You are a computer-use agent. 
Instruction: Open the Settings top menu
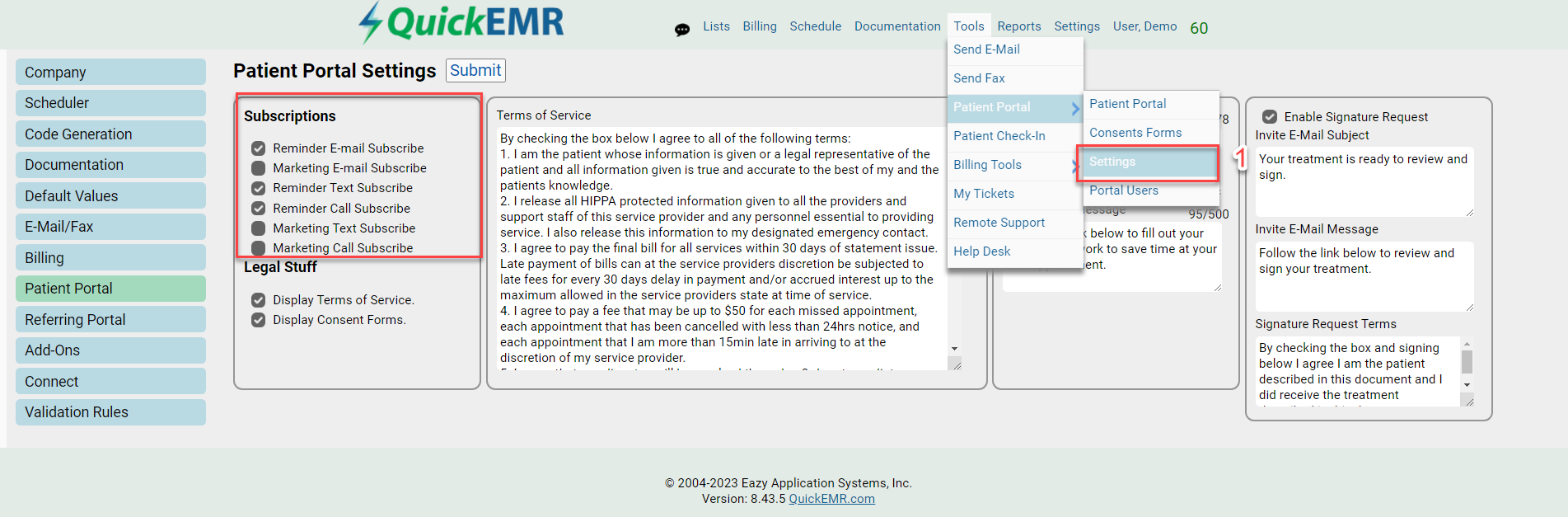(x=1077, y=26)
